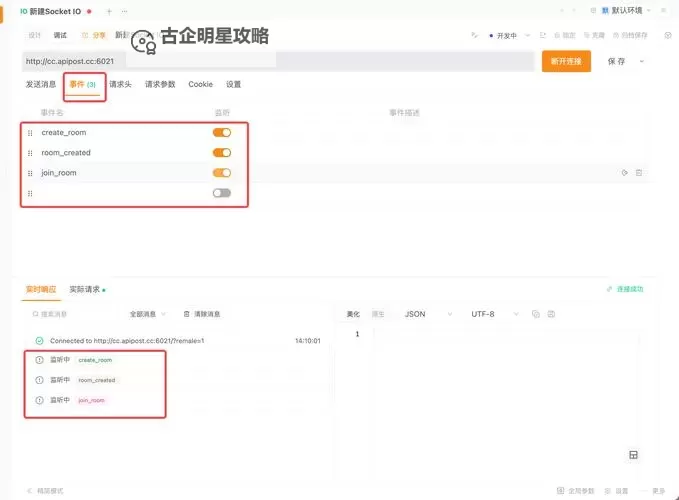Switch to the 请求参数 tab

pyautogui.click(x=160, y=84)
